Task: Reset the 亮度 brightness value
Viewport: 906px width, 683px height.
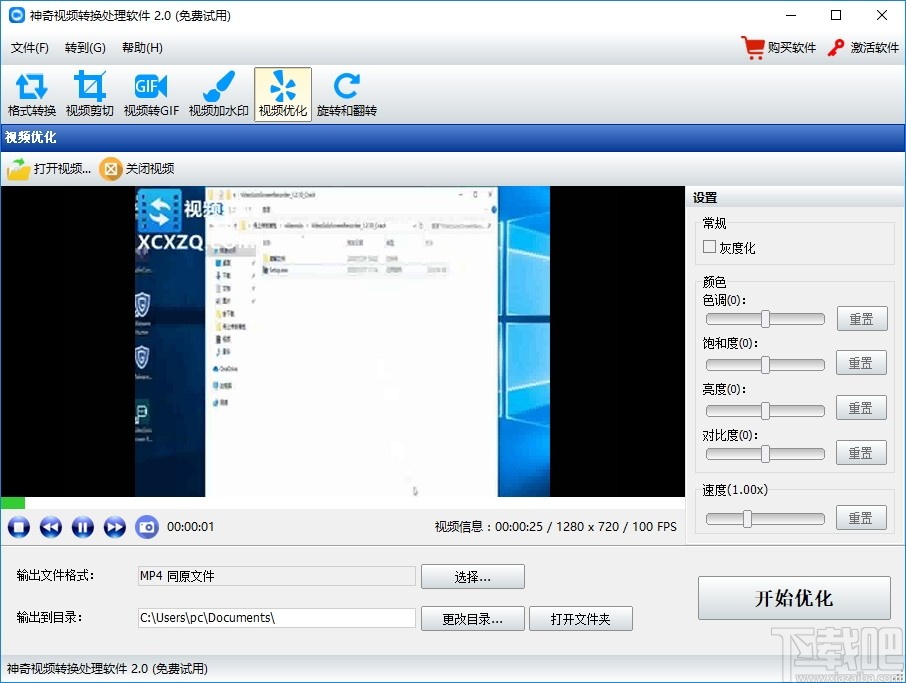Action: (x=862, y=408)
